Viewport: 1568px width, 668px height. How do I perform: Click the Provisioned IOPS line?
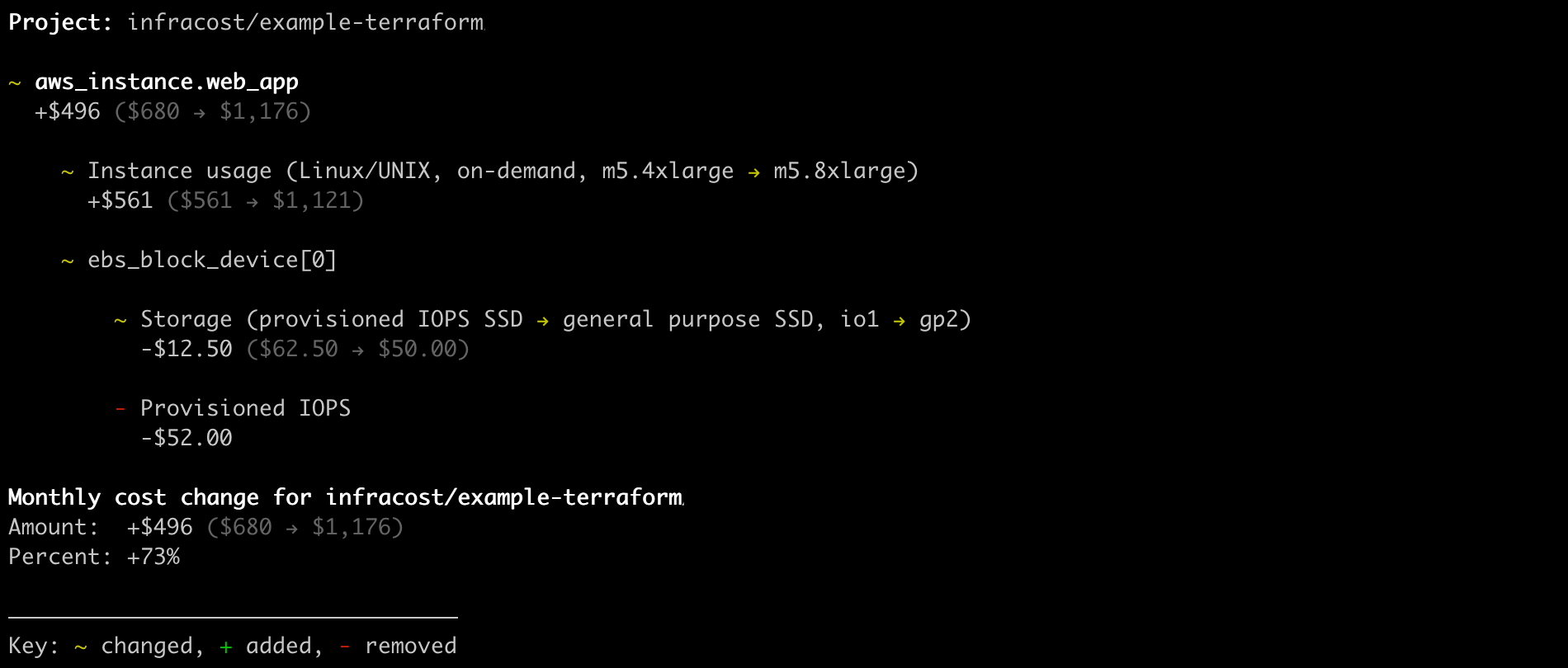click(245, 409)
